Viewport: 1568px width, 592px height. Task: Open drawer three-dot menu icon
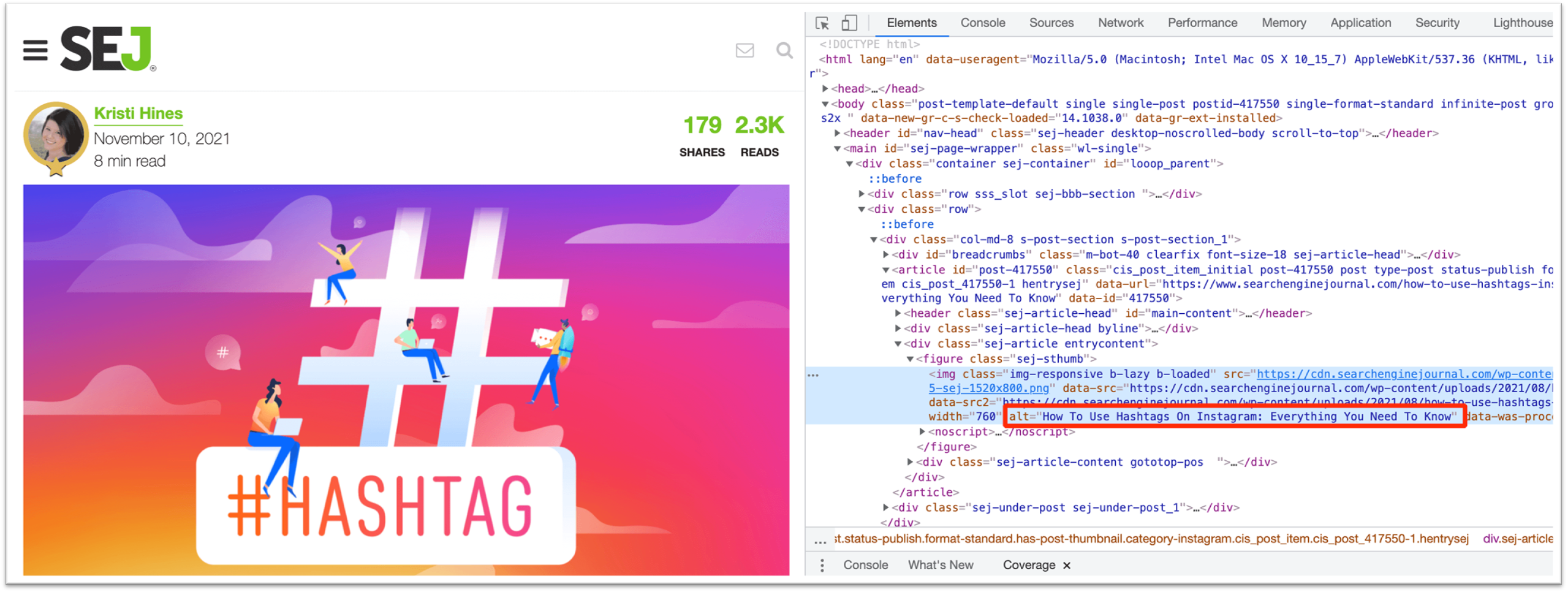822,566
